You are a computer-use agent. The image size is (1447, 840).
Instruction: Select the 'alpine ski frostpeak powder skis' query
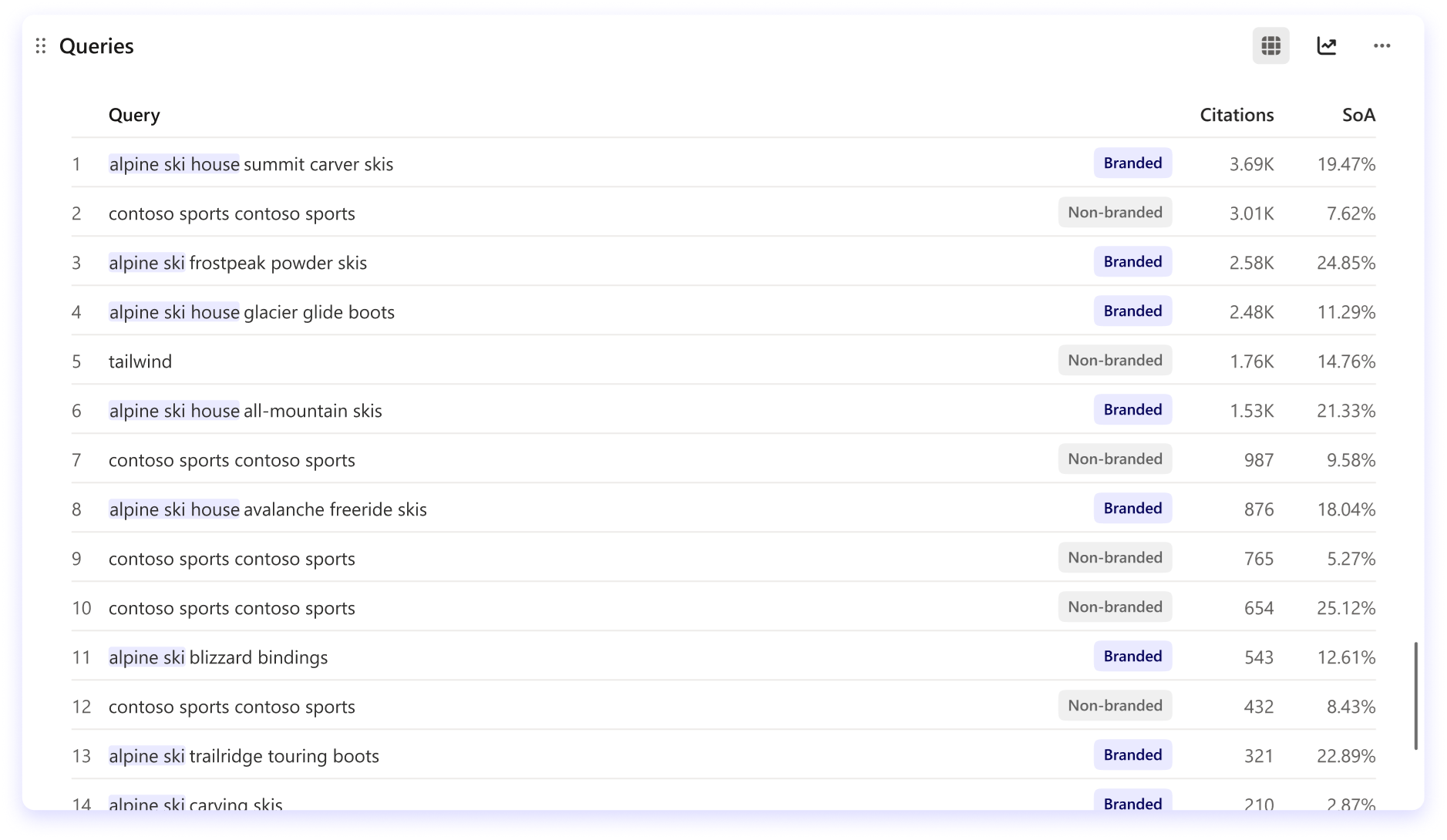click(x=237, y=263)
